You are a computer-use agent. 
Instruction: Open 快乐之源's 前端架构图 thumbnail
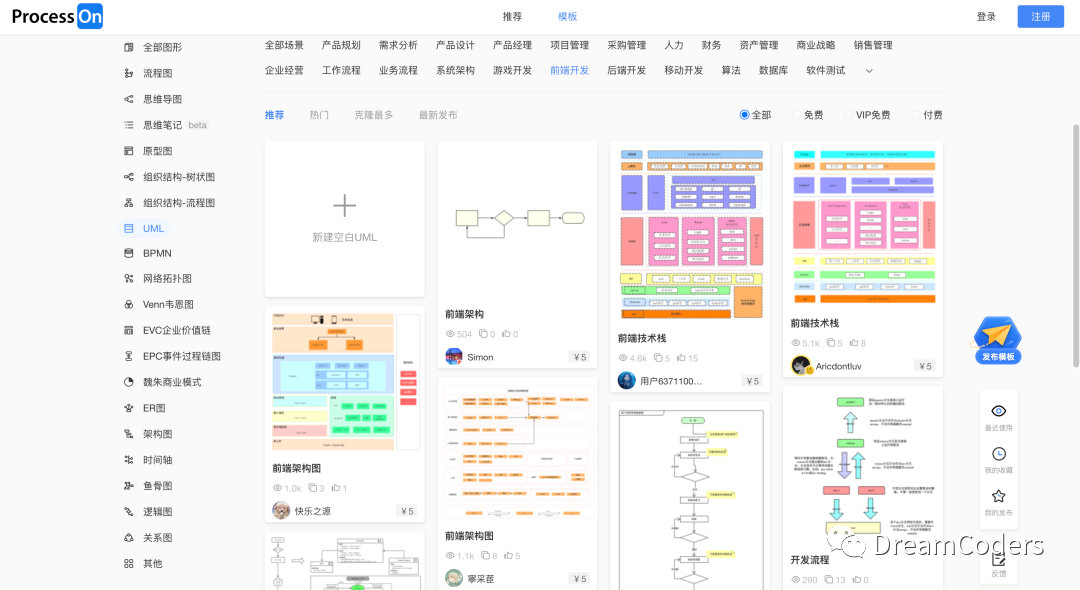pos(345,381)
